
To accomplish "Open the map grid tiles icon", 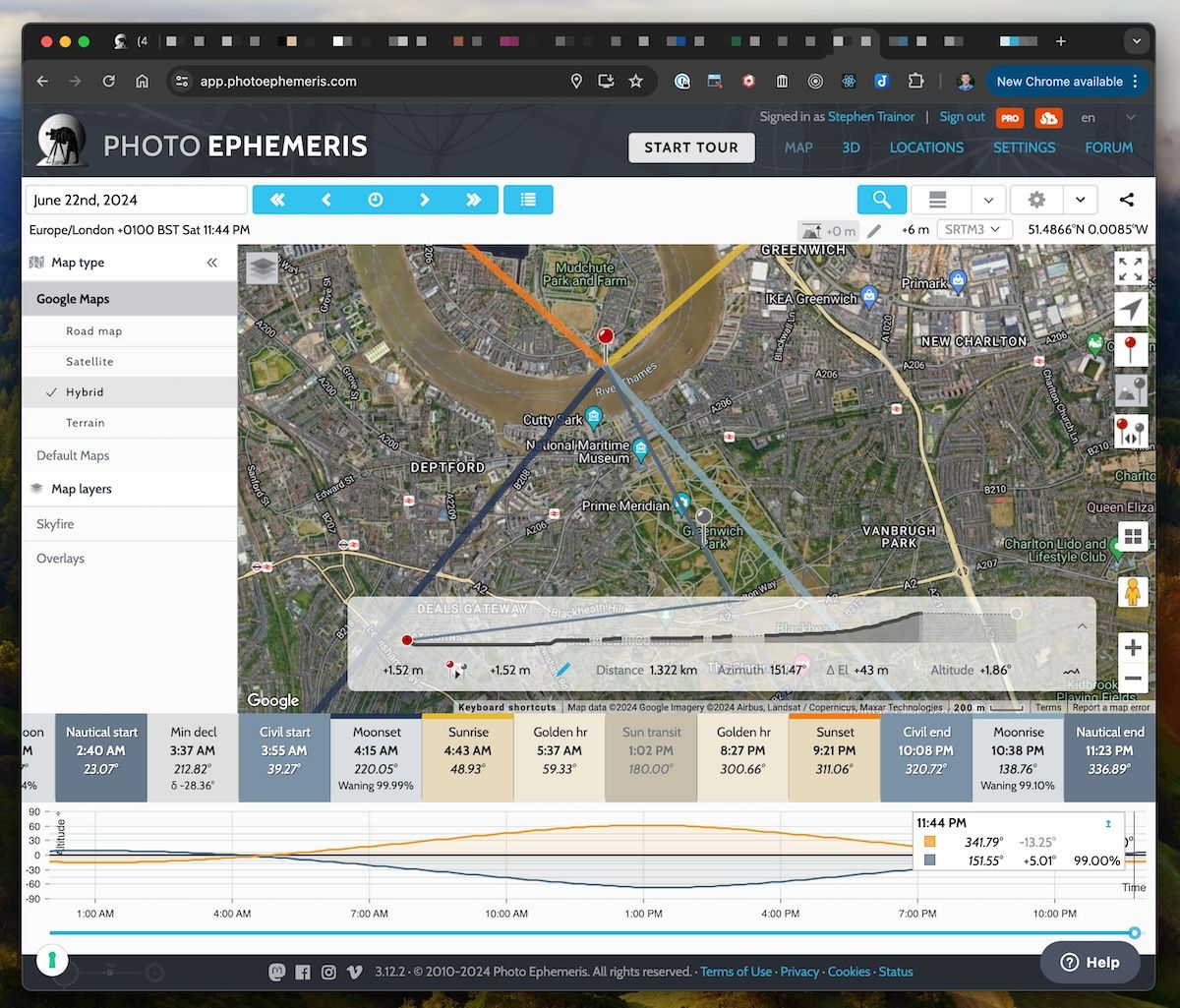I will pyautogui.click(x=1133, y=537).
